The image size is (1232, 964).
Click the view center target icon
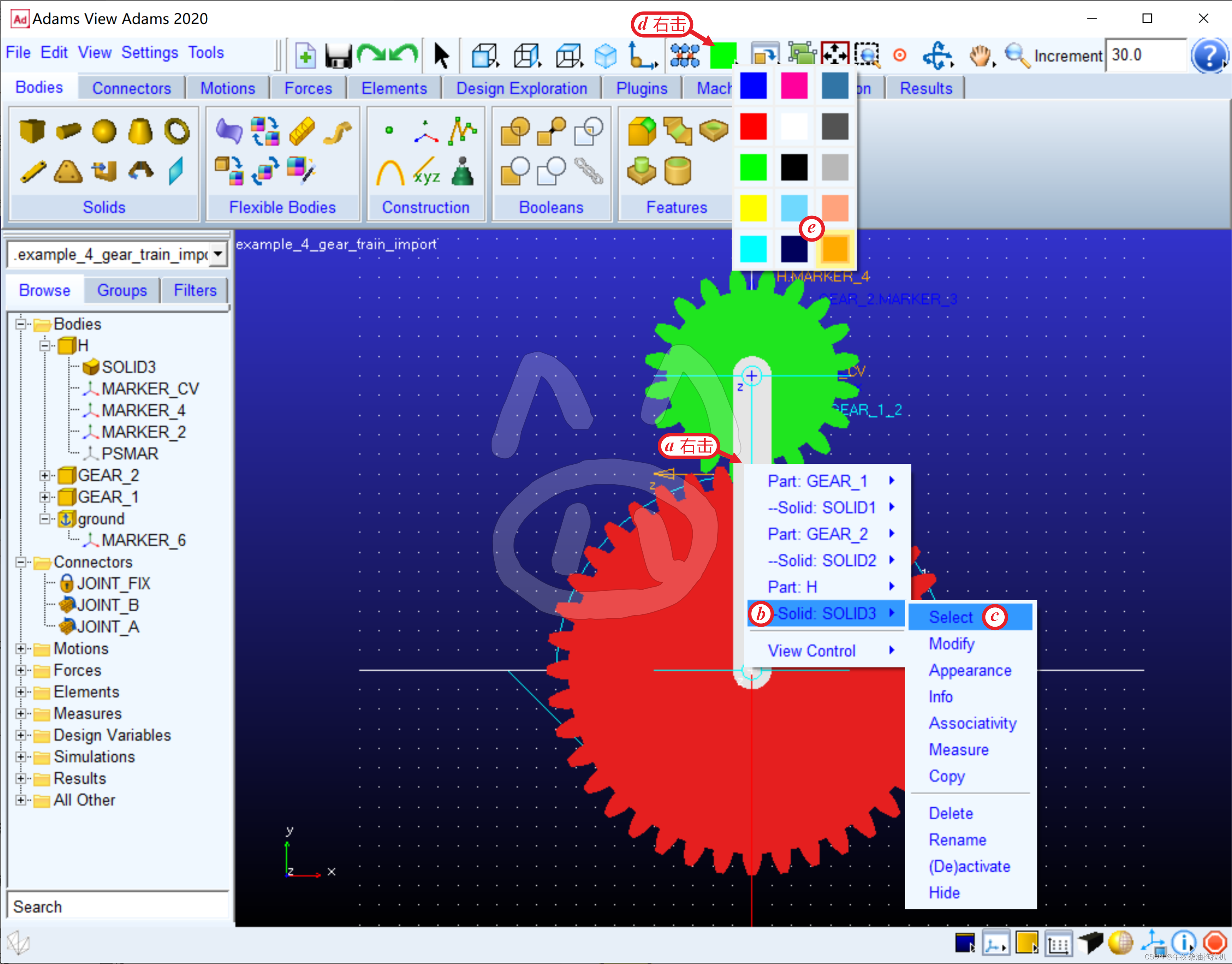point(900,55)
